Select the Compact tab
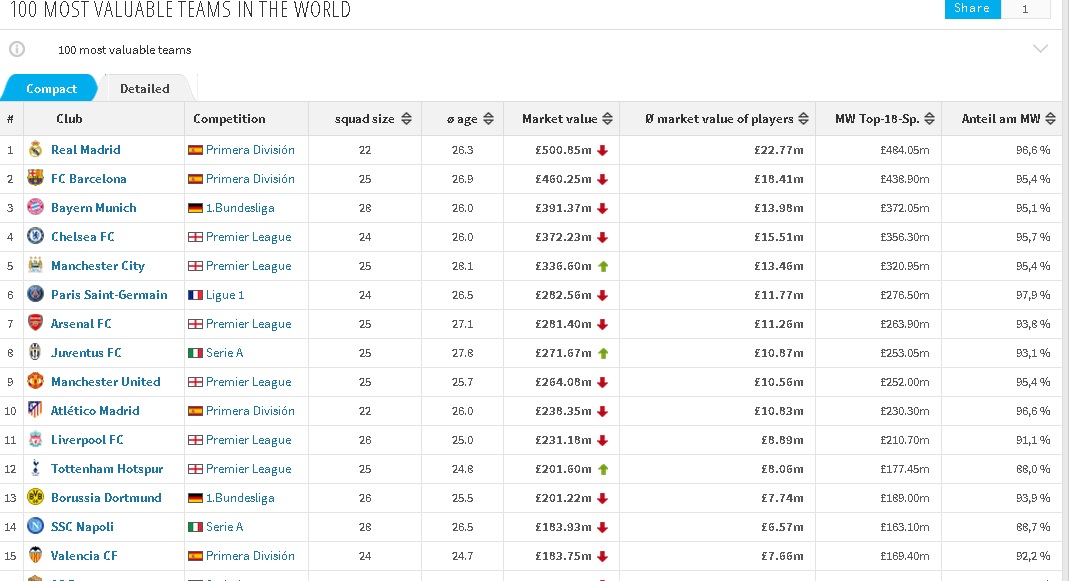Screen dimensions: 1069x581 pyautogui.click(x=51, y=89)
